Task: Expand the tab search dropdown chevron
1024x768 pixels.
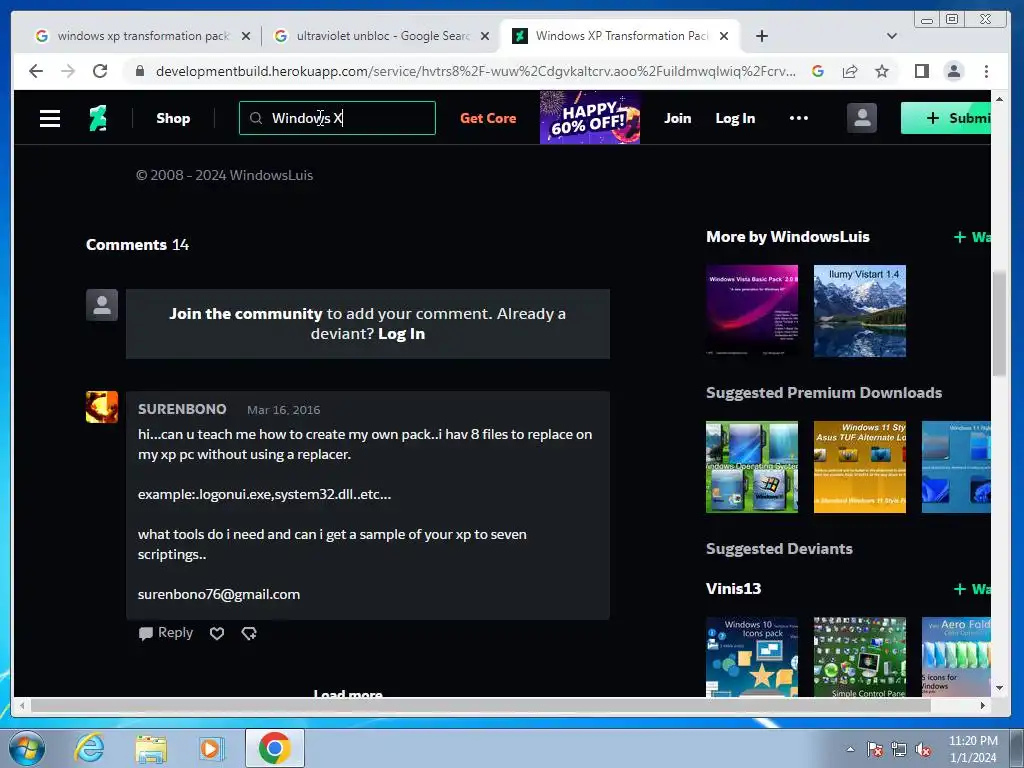Action: pos(891,36)
